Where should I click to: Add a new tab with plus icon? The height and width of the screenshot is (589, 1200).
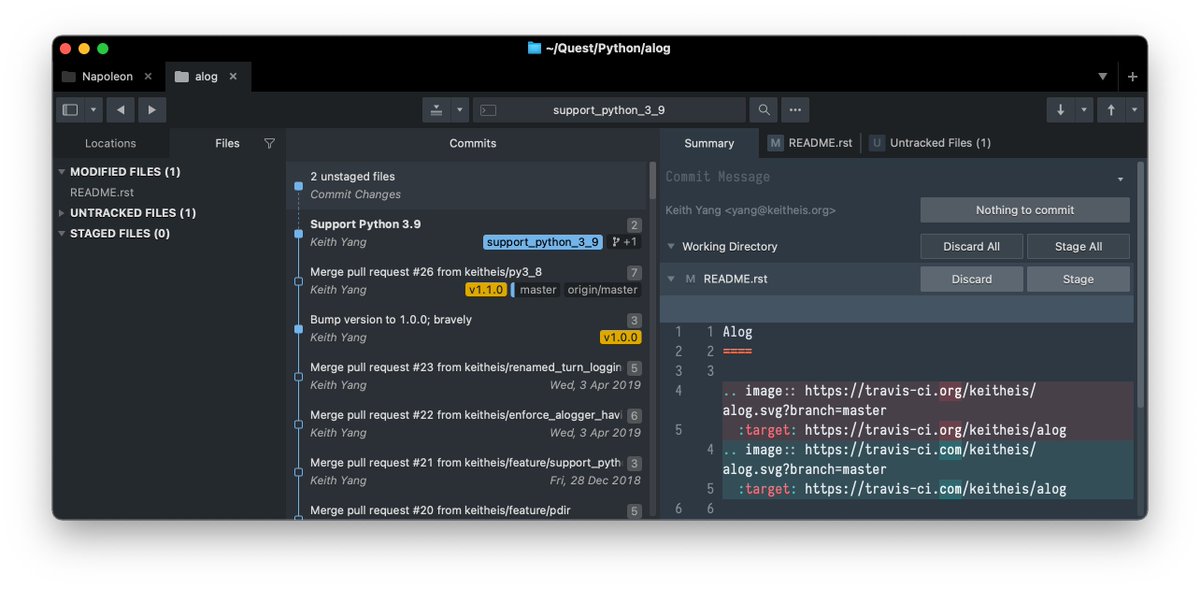(x=1132, y=77)
